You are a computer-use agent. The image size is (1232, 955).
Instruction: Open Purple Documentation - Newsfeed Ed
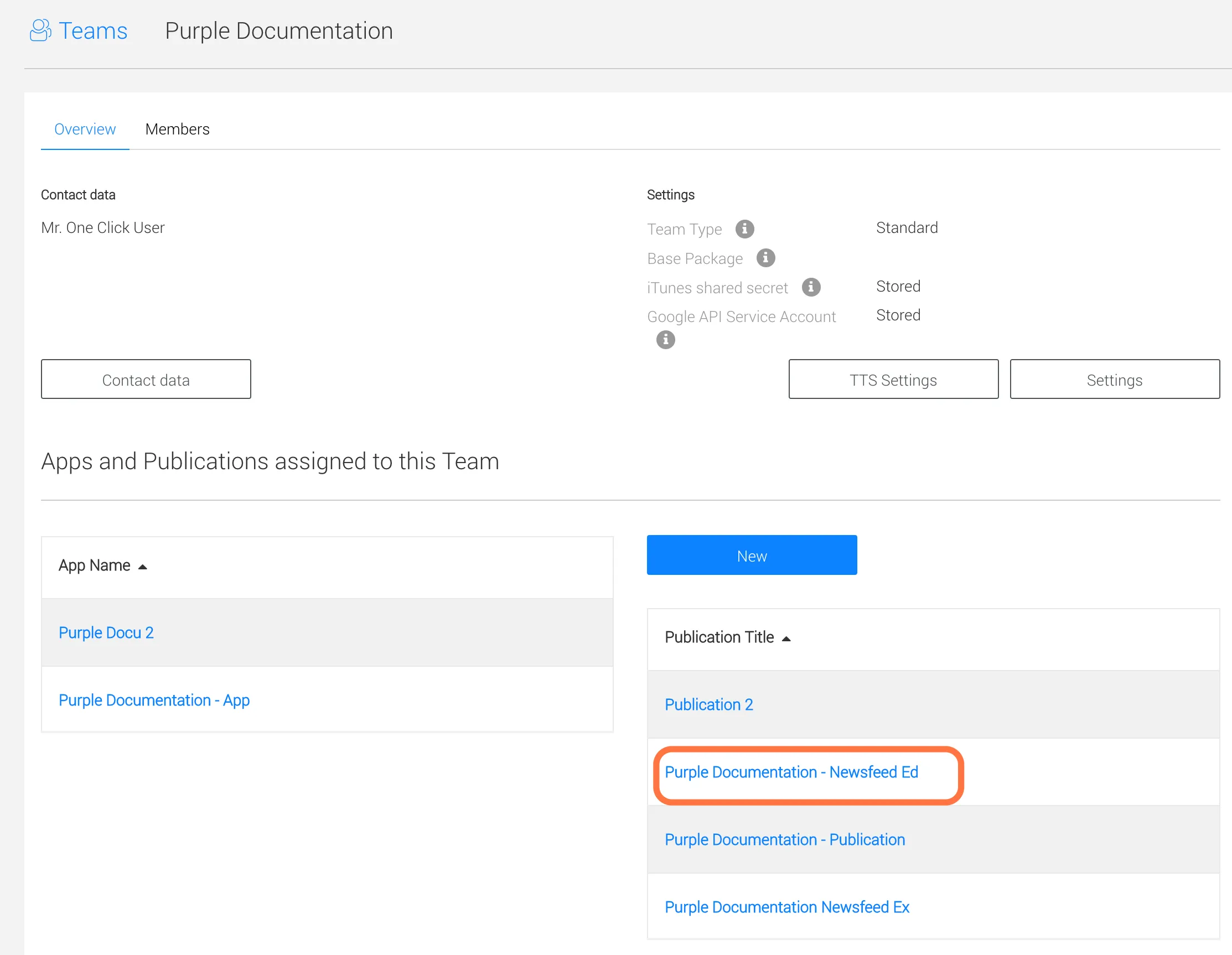[x=791, y=772]
